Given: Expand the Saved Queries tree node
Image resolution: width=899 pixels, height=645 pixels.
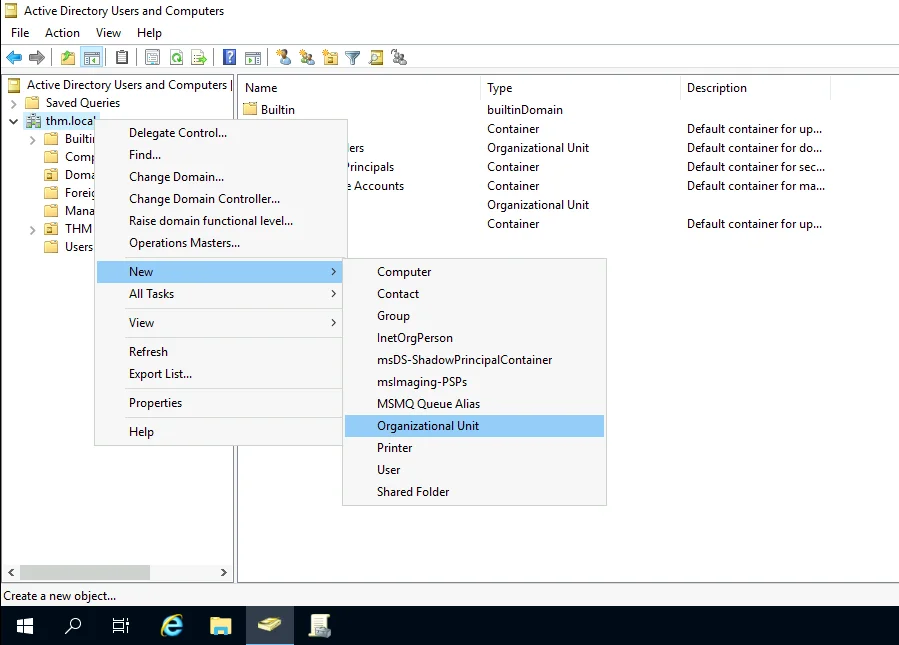Looking at the screenshot, I should coord(14,104).
